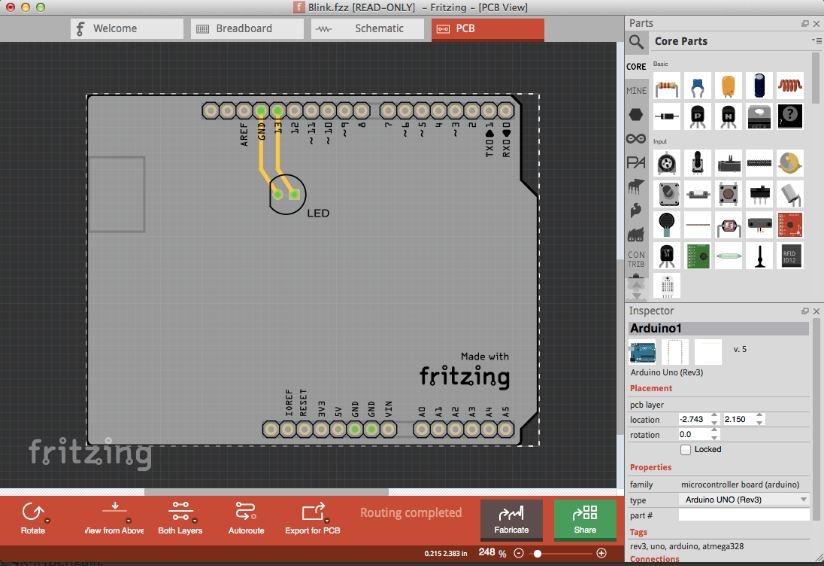Click the horizontal canvas scrollbar

coord(266,492)
